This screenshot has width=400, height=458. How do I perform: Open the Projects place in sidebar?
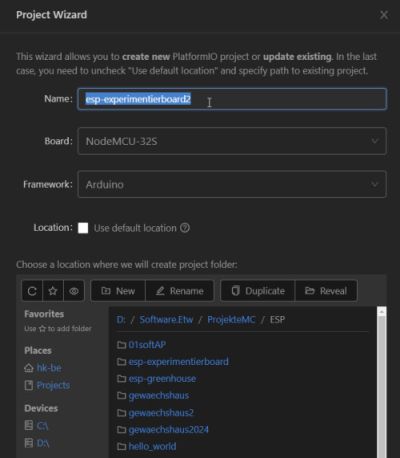[x=47, y=385]
